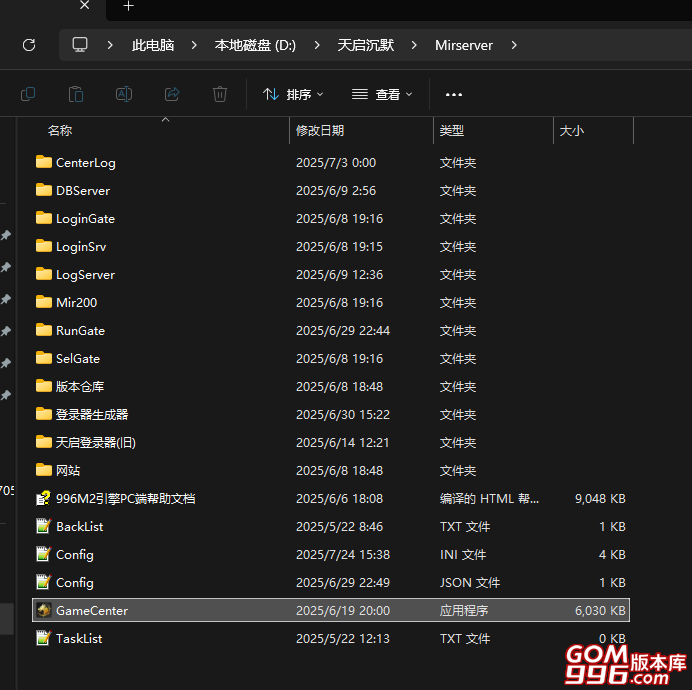This screenshot has height=690, width=692.
Task: Select the Config JSON file
Action: [x=75, y=582]
